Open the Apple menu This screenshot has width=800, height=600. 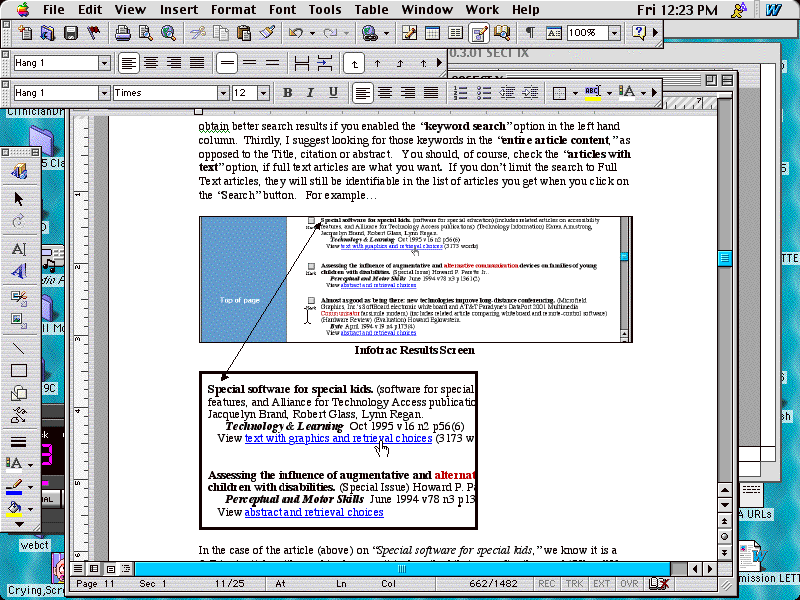tap(22, 9)
